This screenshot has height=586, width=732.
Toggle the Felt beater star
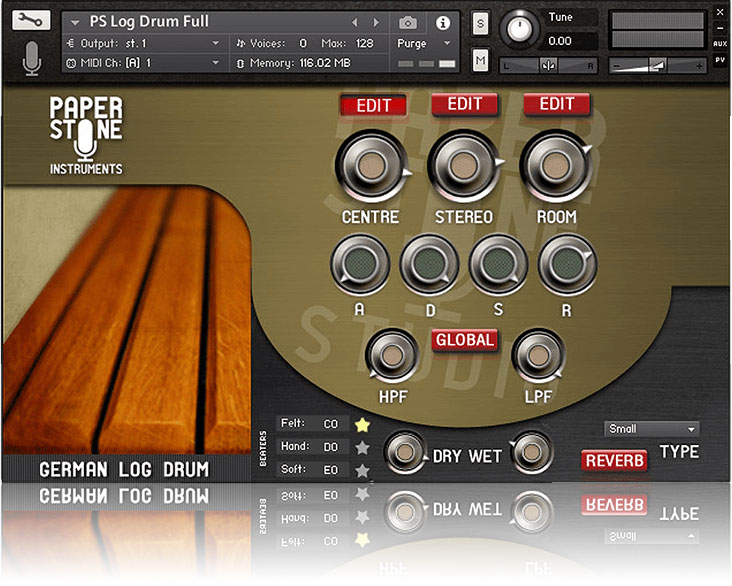[362, 425]
